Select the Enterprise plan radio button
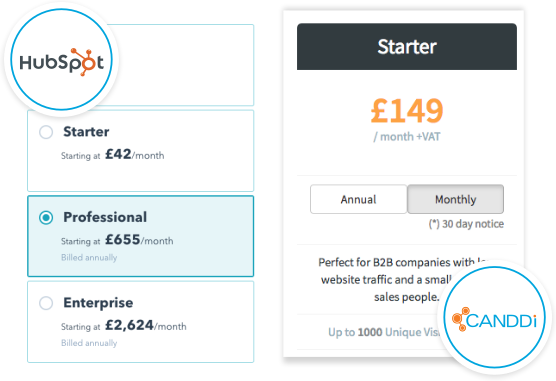Screen dimensions: 556x381 pos(46,303)
